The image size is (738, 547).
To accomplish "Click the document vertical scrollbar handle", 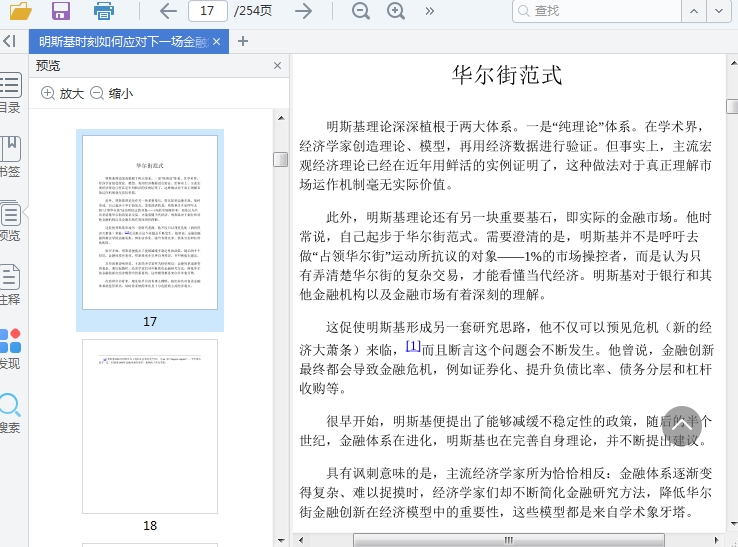I will point(733,106).
